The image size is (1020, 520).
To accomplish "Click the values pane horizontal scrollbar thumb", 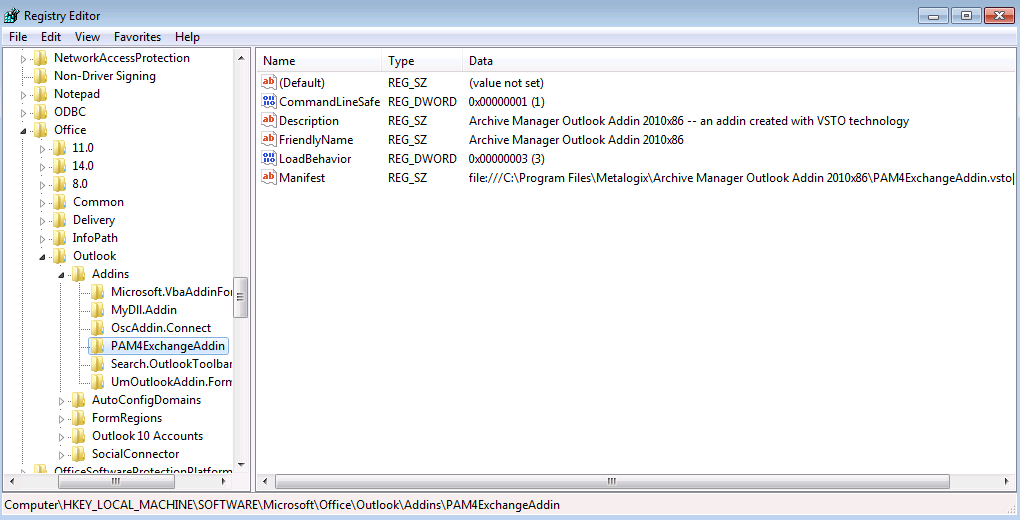I will click(x=612, y=482).
